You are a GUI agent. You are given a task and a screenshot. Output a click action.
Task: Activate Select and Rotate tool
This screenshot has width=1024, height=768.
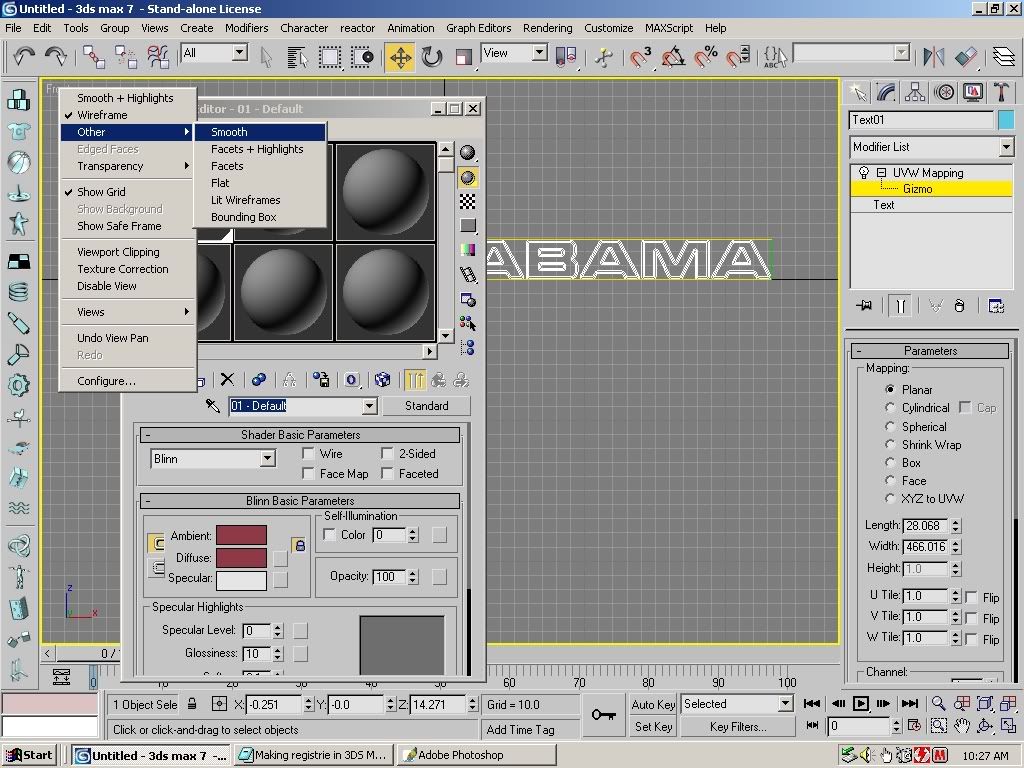pyautogui.click(x=431, y=57)
